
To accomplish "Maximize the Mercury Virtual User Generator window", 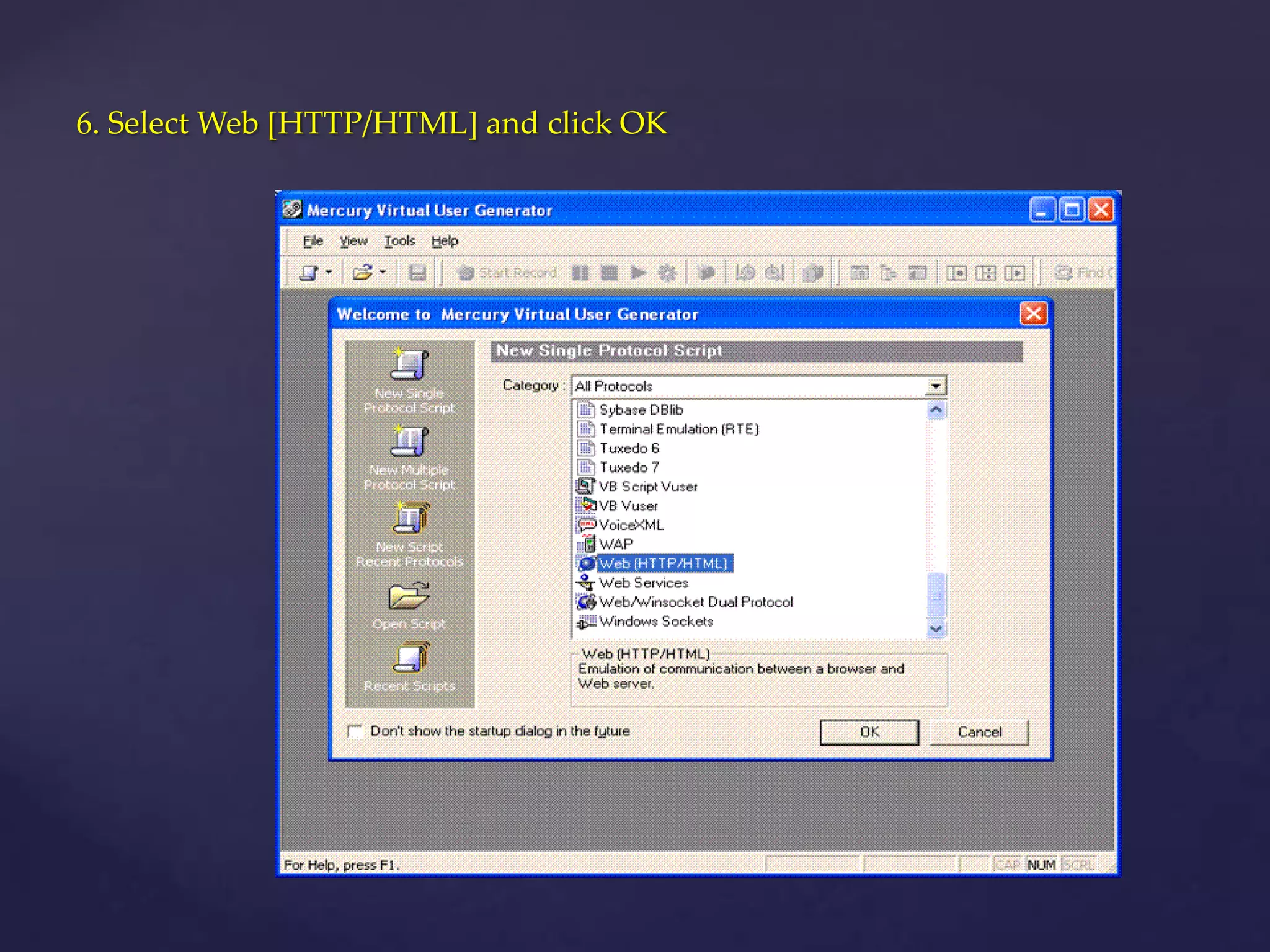I will pyautogui.click(x=1072, y=210).
